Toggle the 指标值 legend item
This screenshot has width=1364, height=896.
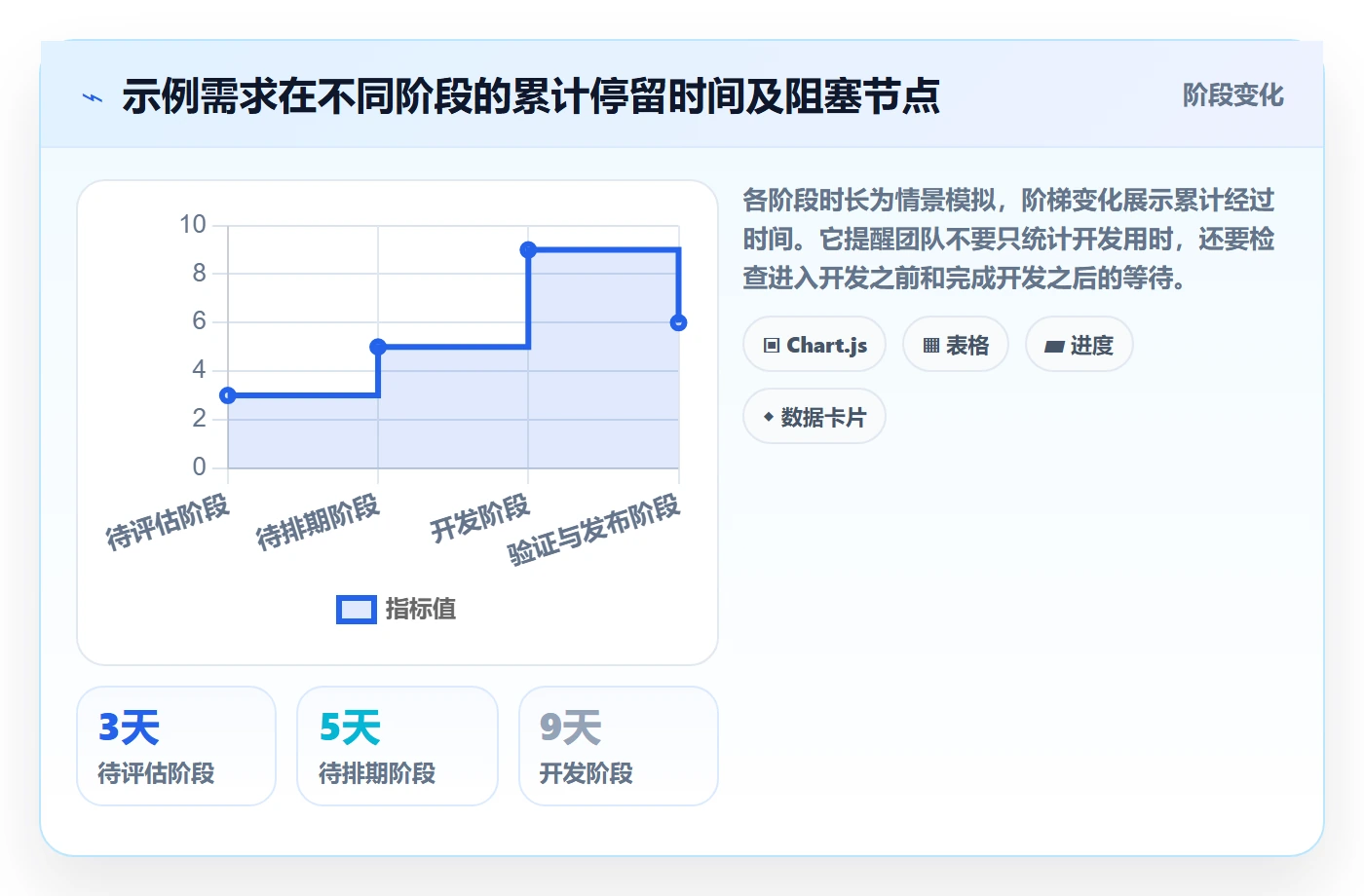pyautogui.click(x=396, y=609)
